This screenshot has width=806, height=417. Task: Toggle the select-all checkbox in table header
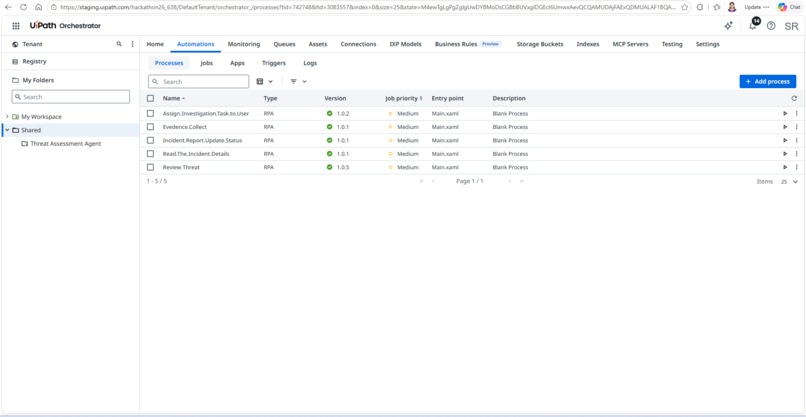(151, 98)
